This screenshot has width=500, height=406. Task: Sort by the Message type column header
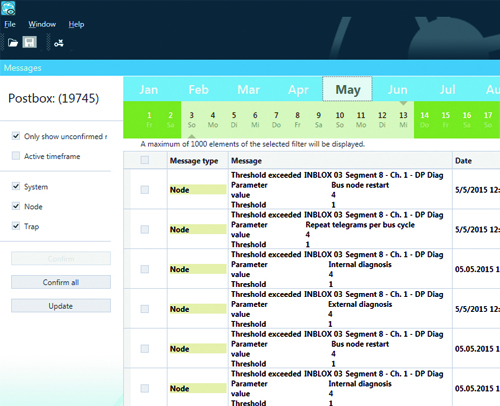198,160
